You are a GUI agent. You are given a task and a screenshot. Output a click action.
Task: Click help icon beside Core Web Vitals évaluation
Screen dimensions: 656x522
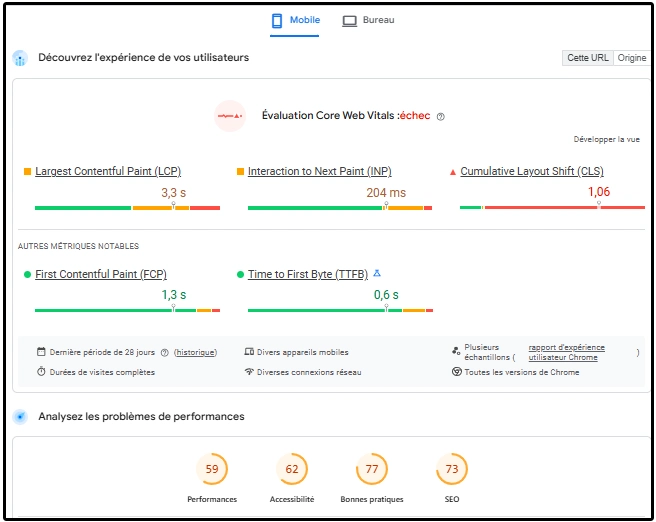pos(441,116)
